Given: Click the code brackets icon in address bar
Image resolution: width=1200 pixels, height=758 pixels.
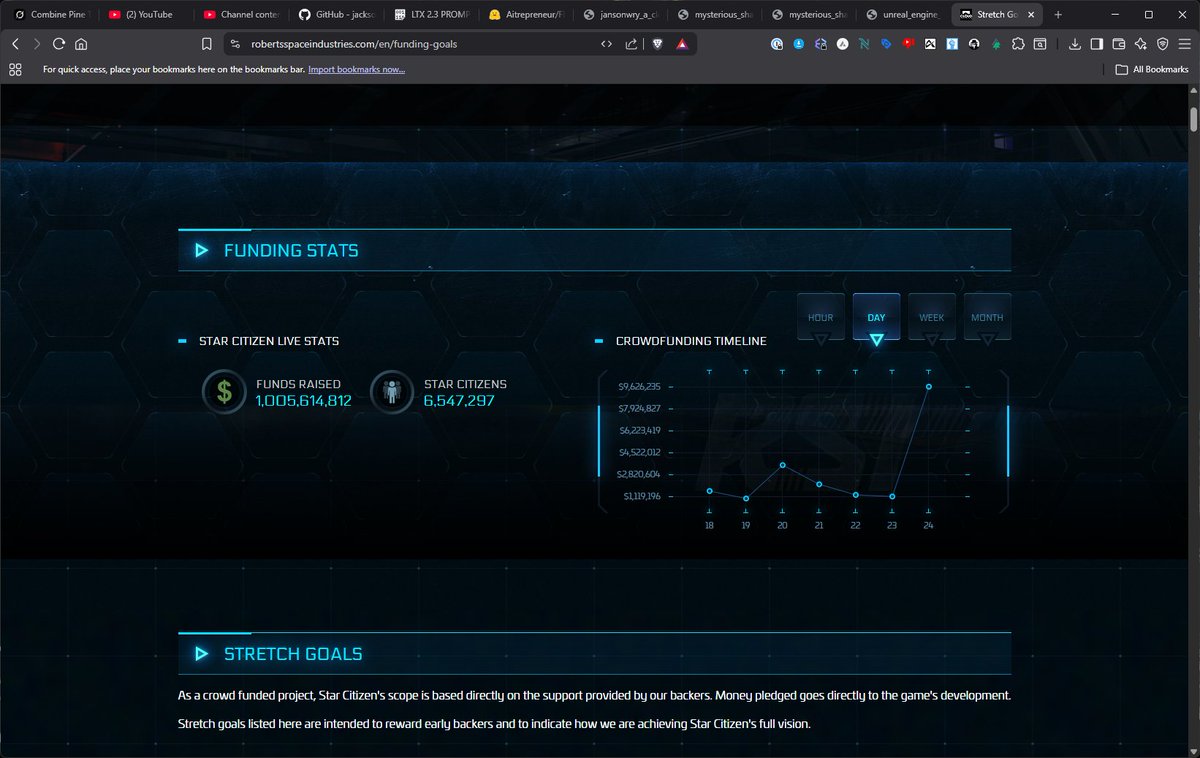Looking at the screenshot, I should pyautogui.click(x=606, y=44).
